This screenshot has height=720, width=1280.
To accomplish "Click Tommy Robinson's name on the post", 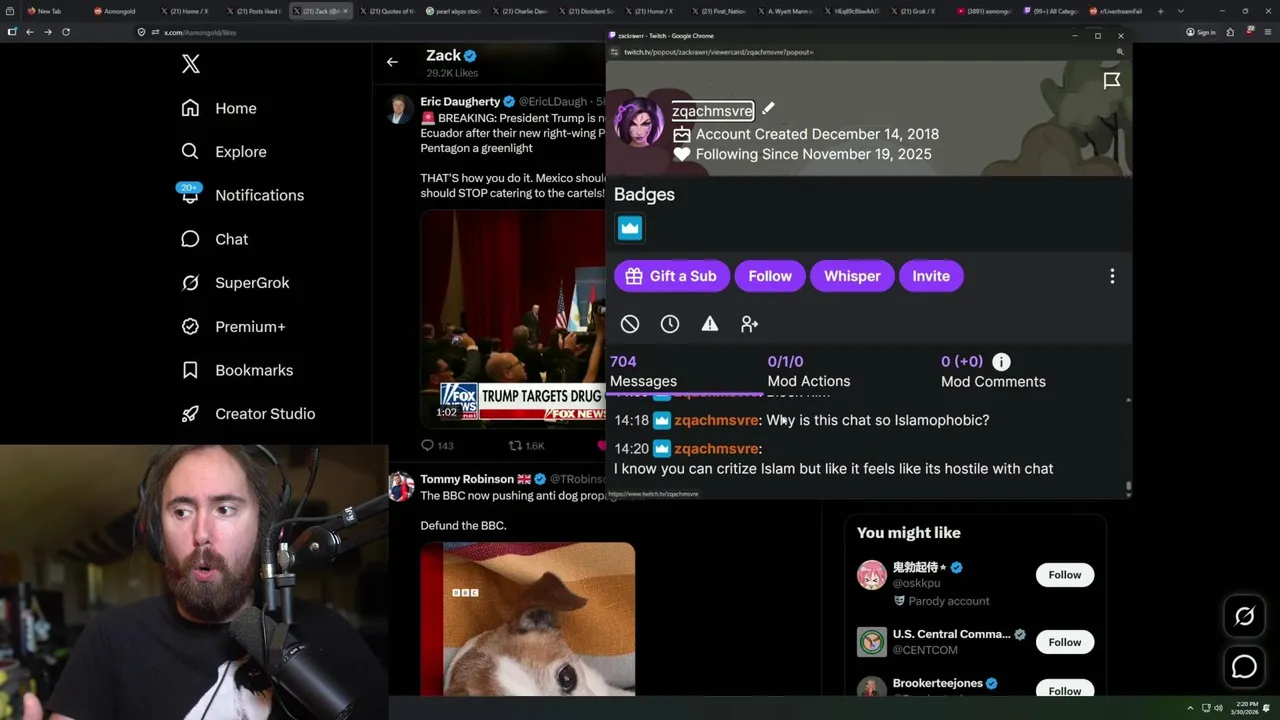I will tap(467, 479).
